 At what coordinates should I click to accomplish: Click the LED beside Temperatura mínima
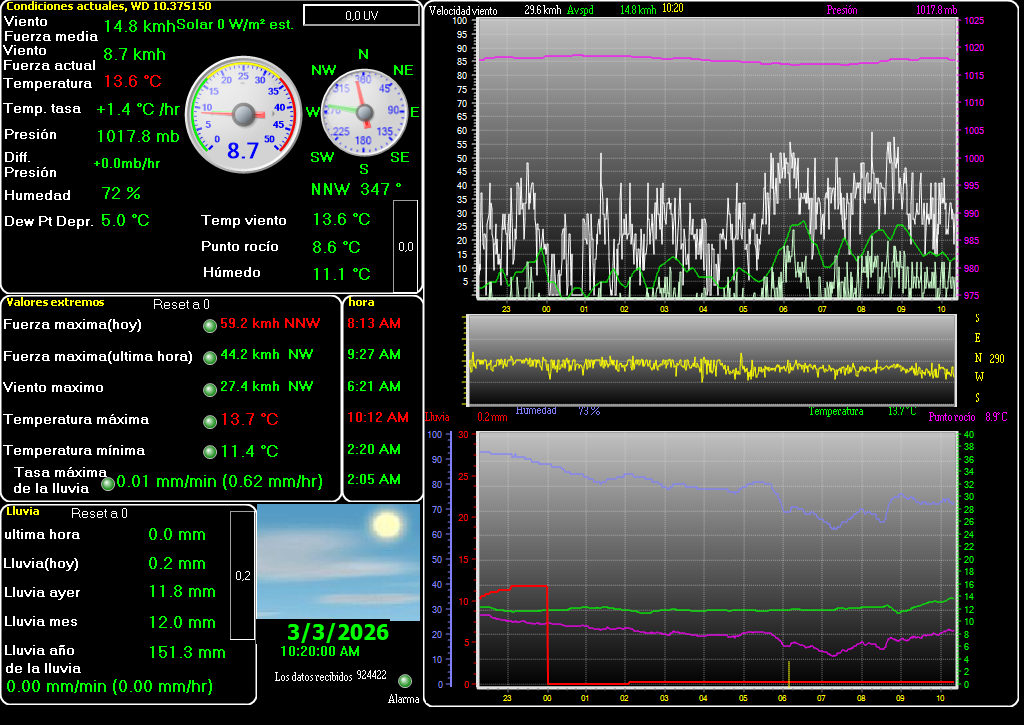(210, 452)
